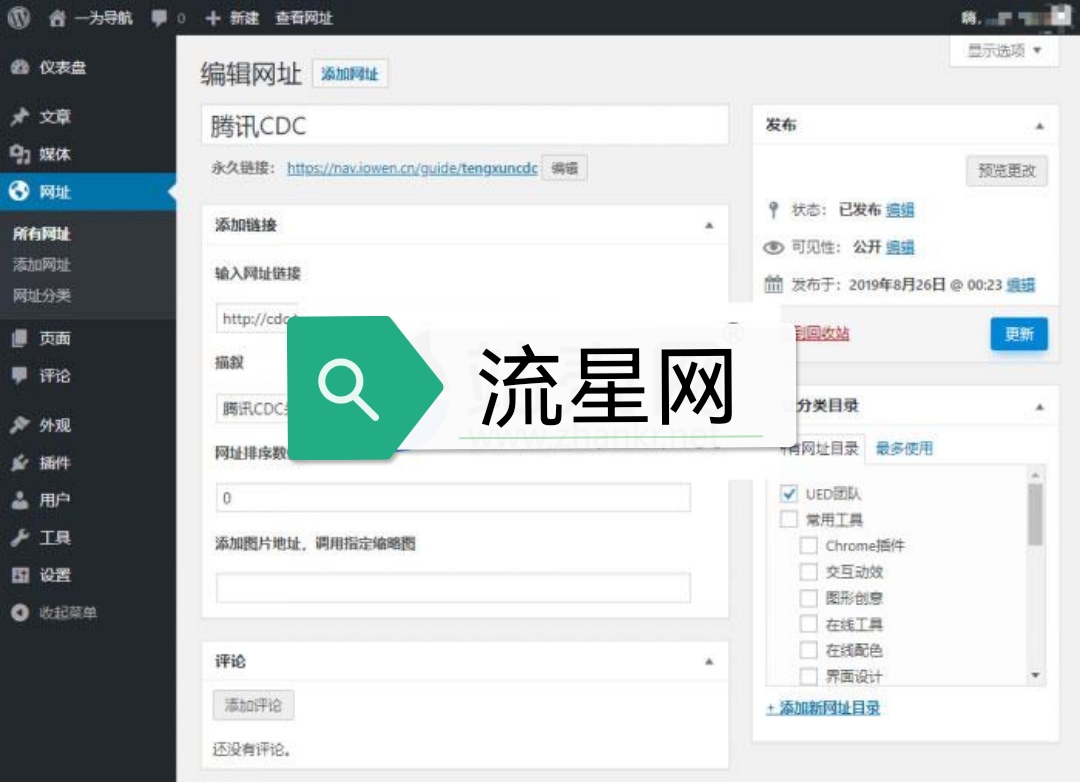Click the 用户 user icon in sidebar
Screen dimensions: 1080x782
pos(20,500)
